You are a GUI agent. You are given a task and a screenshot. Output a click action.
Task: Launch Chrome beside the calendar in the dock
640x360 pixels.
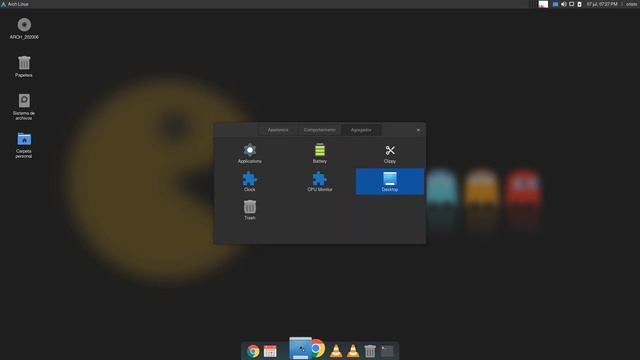(x=253, y=351)
